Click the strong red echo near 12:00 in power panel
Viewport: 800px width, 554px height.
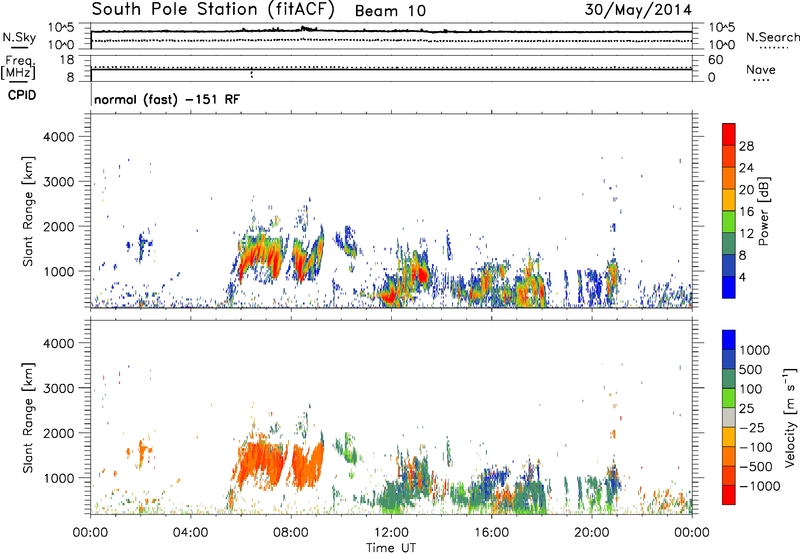(391, 296)
